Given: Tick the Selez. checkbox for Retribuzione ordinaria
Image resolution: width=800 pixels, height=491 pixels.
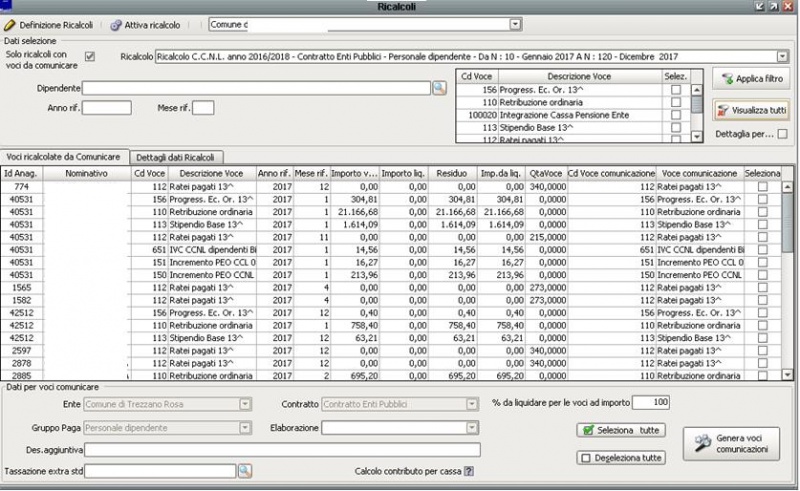Looking at the screenshot, I should coord(676,103).
